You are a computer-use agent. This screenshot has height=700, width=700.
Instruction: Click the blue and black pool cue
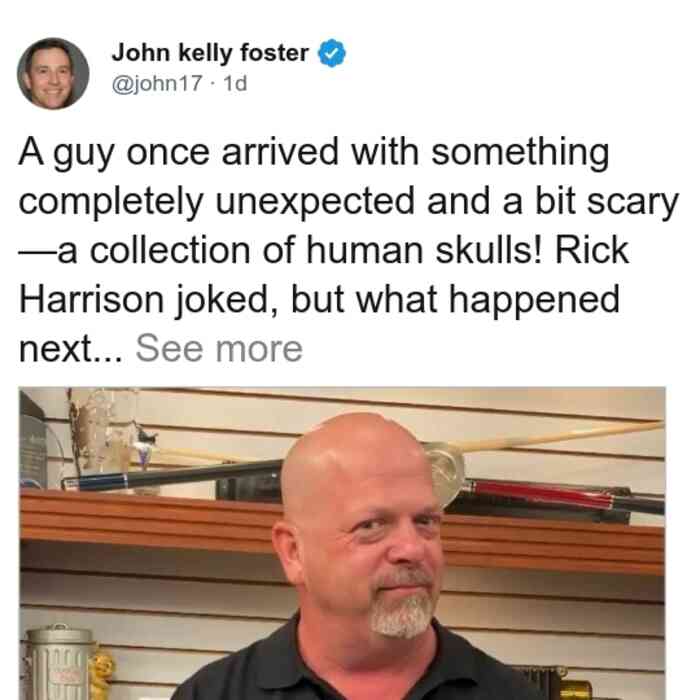(x=172, y=476)
